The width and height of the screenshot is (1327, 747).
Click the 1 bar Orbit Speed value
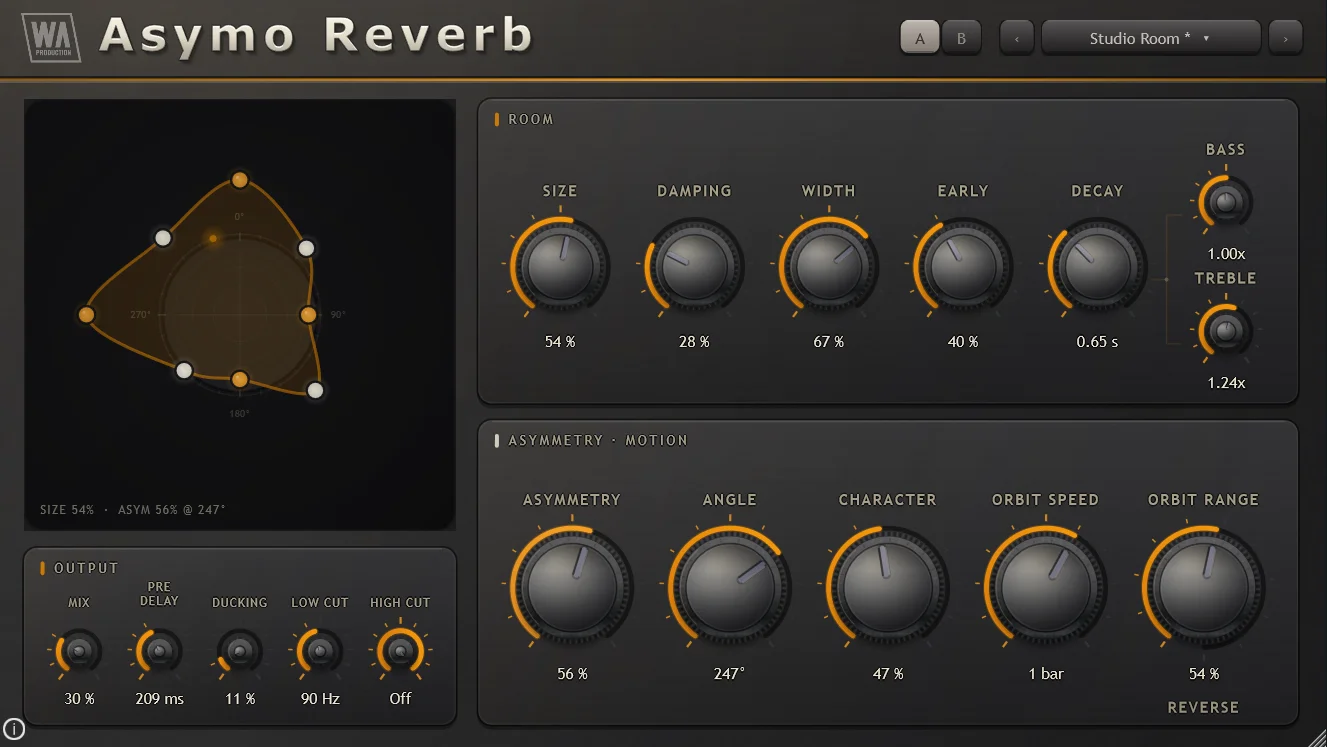1046,674
